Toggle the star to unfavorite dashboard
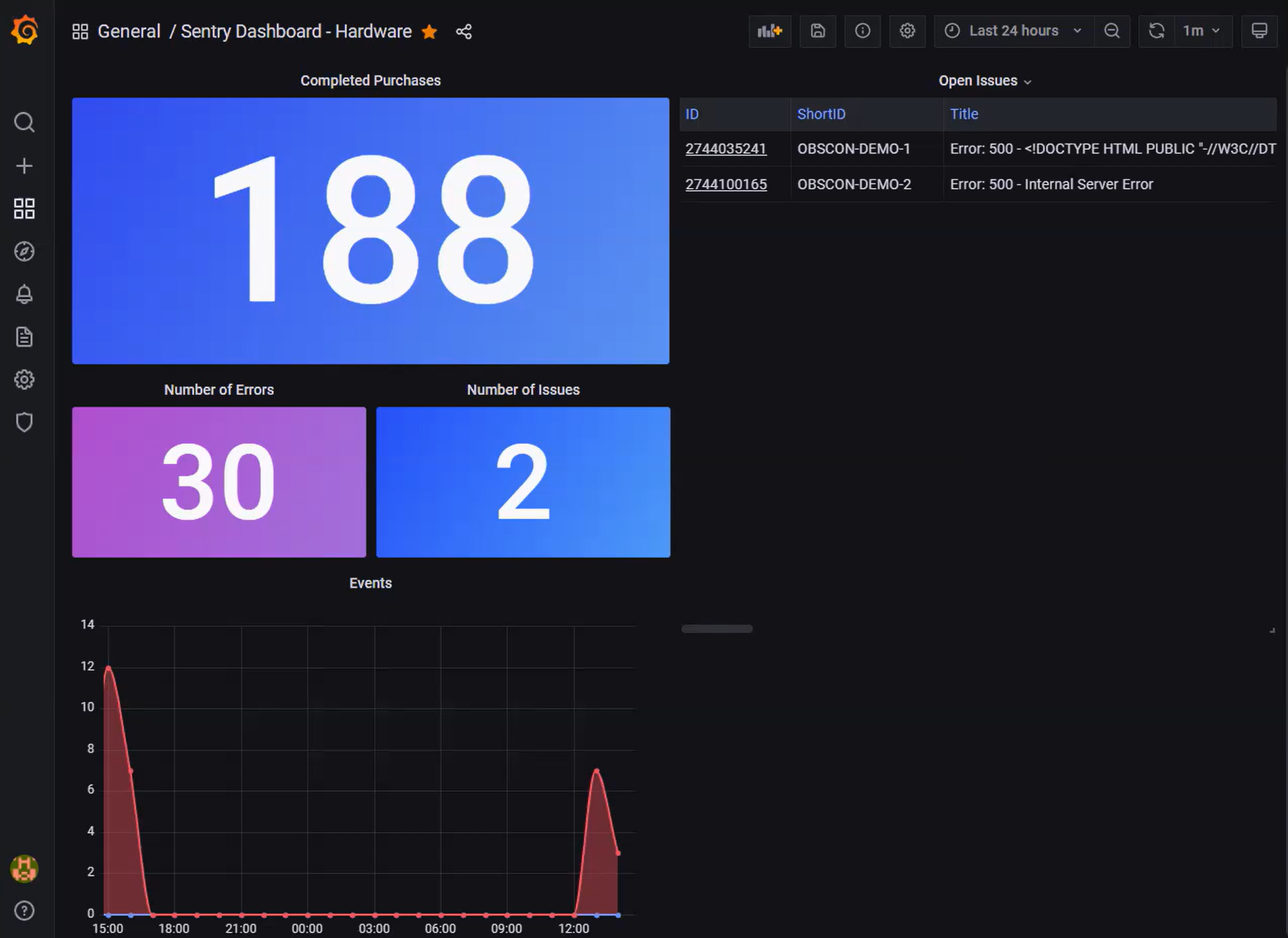This screenshot has height=938, width=1288. (x=430, y=31)
